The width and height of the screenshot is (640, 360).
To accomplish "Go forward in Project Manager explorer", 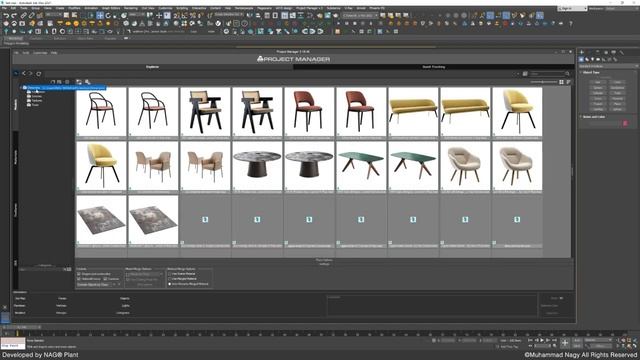I will point(30,73).
